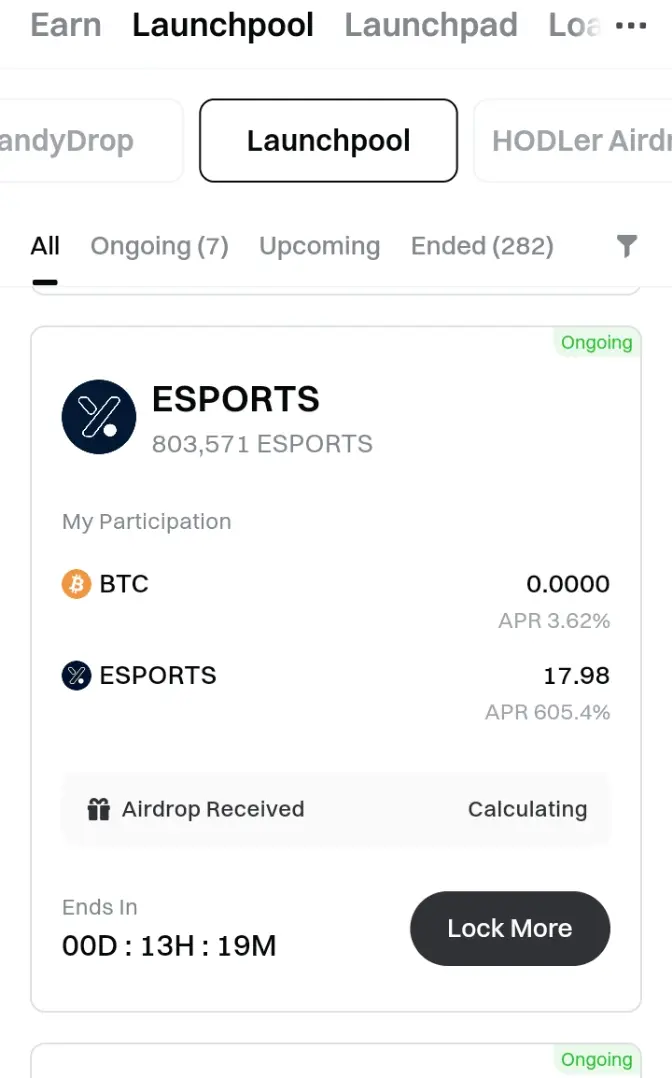Image resolution: width=672 pixels, height=1078 pixels.
Task: Open the three-dot more menu
Action: (631, 26)
